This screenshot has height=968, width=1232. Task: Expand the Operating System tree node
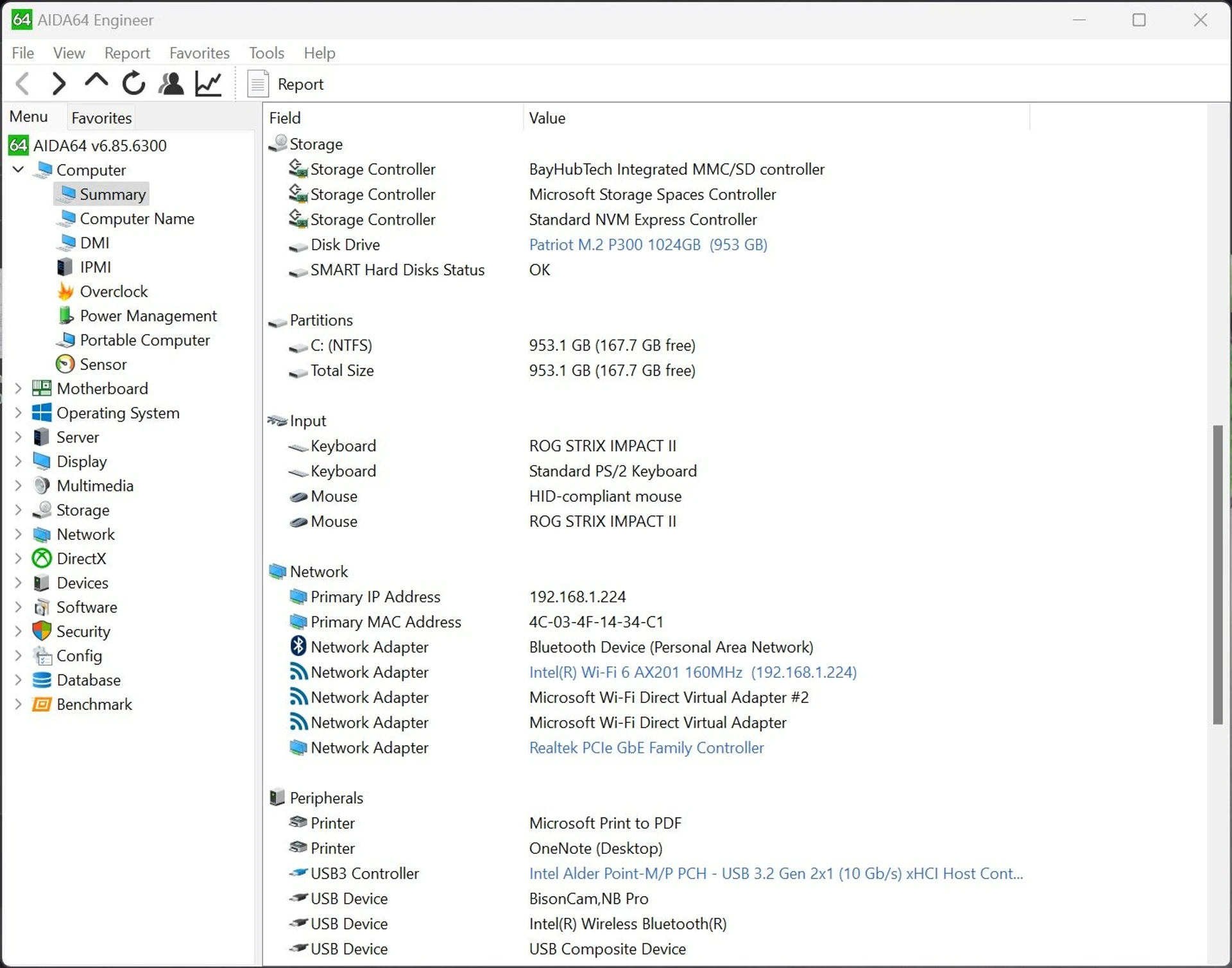point(18,413)
